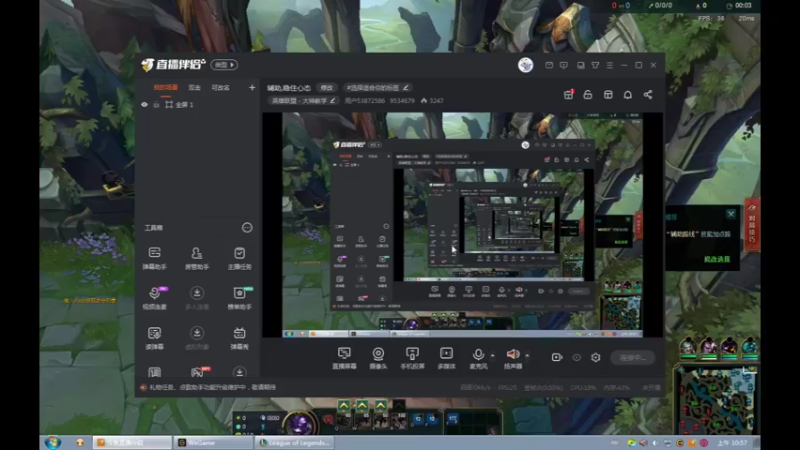Click the mode pill beside the 直播伴侣 logo
800x450 pixels.
pyautogui.click(x=224, y=65)
